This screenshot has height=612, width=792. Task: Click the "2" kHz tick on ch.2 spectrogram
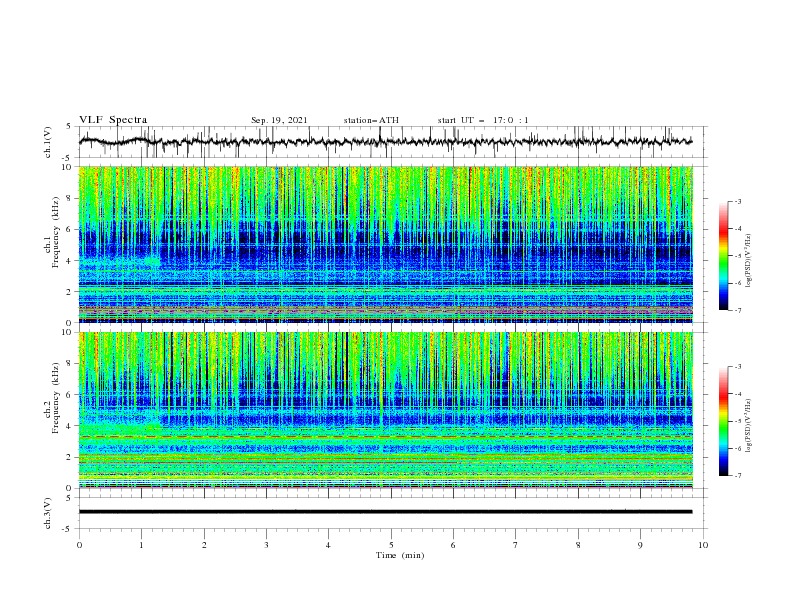(70, 457)
